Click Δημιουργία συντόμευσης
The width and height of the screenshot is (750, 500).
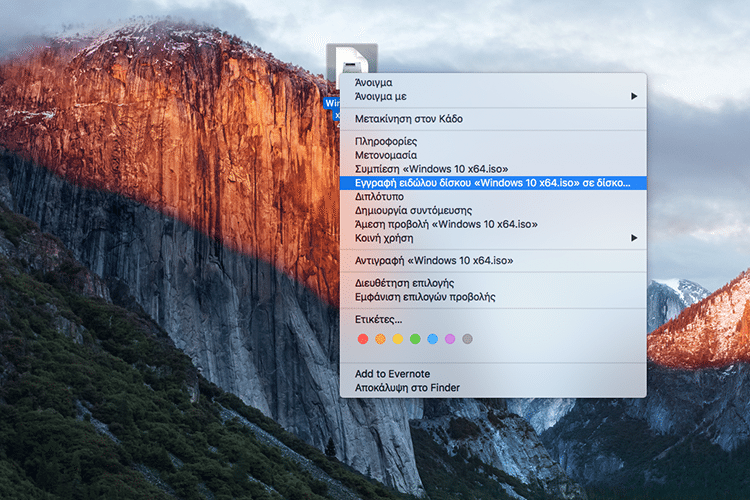(493, 211)
